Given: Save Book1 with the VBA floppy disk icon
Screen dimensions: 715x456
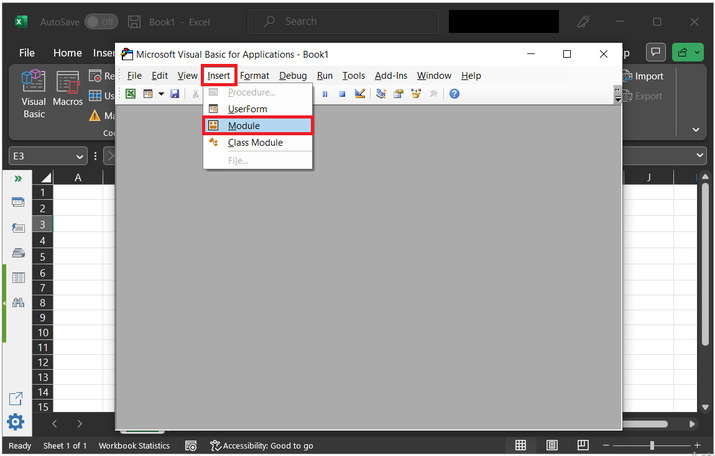Looking at the screenshot, I should tap(175, 94).
